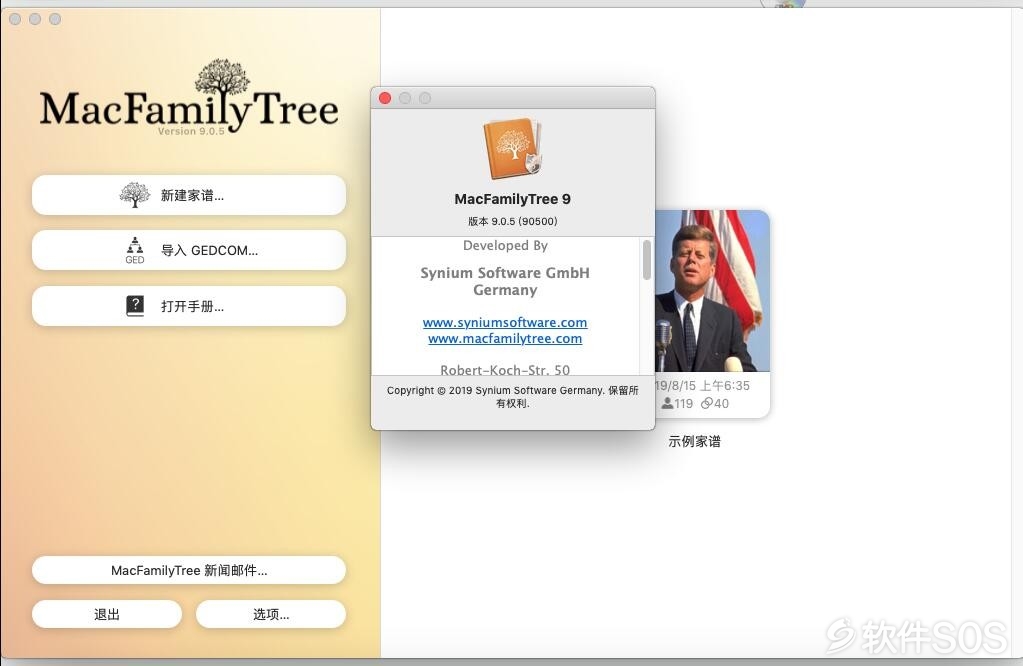Import a GEDCOM file with 导入 GEDCOM
Viewport: 1023px width, 666px height.
189,250
